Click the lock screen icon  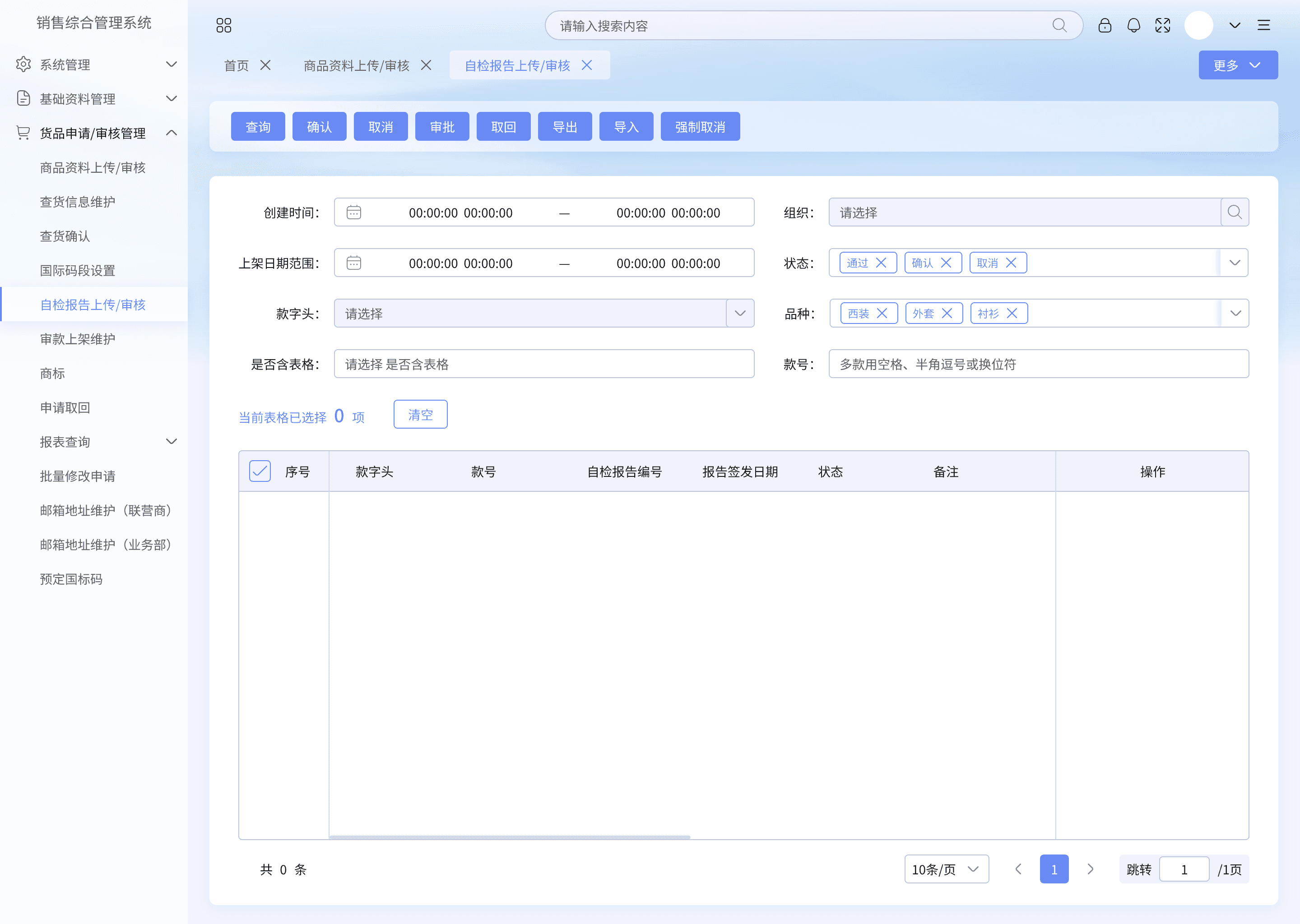[x=1105, y=26]
